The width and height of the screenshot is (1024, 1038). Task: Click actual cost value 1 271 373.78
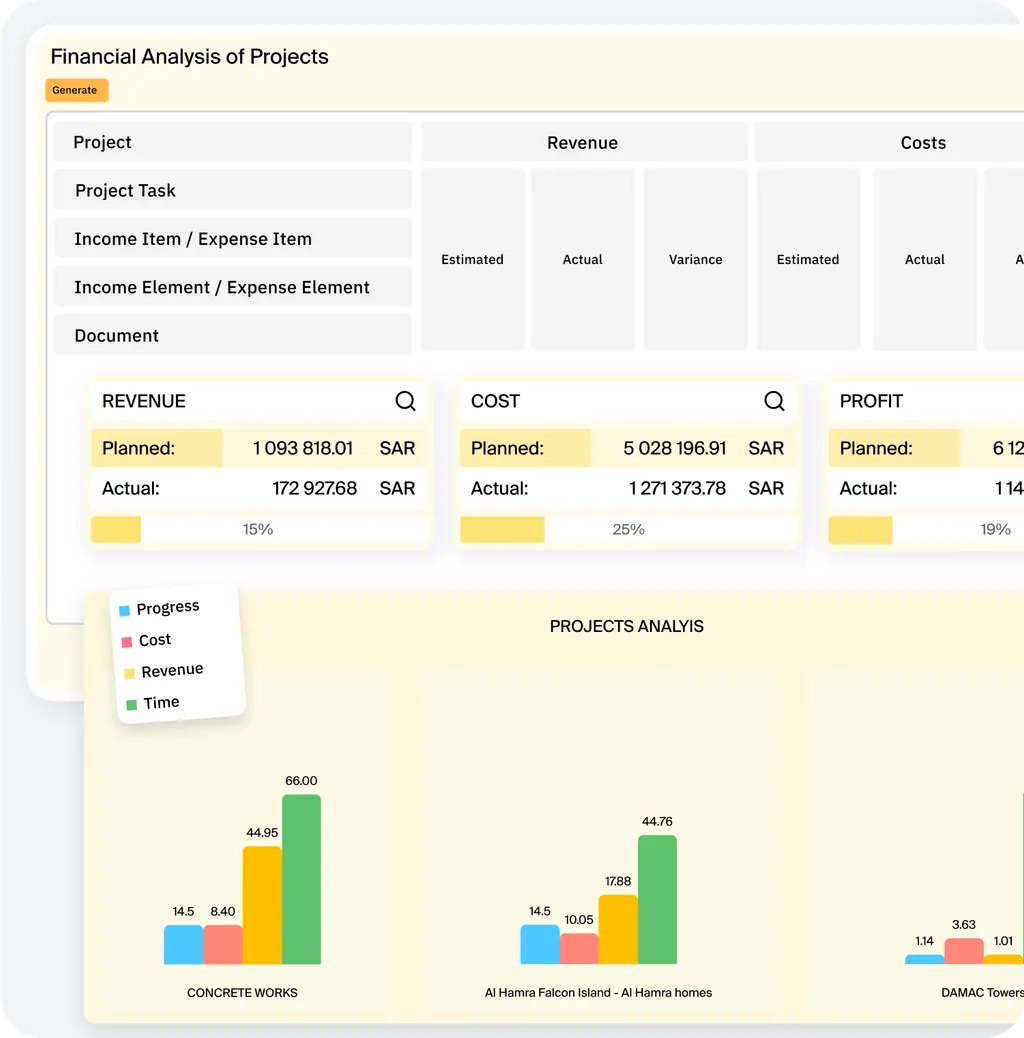coord(677,489)
